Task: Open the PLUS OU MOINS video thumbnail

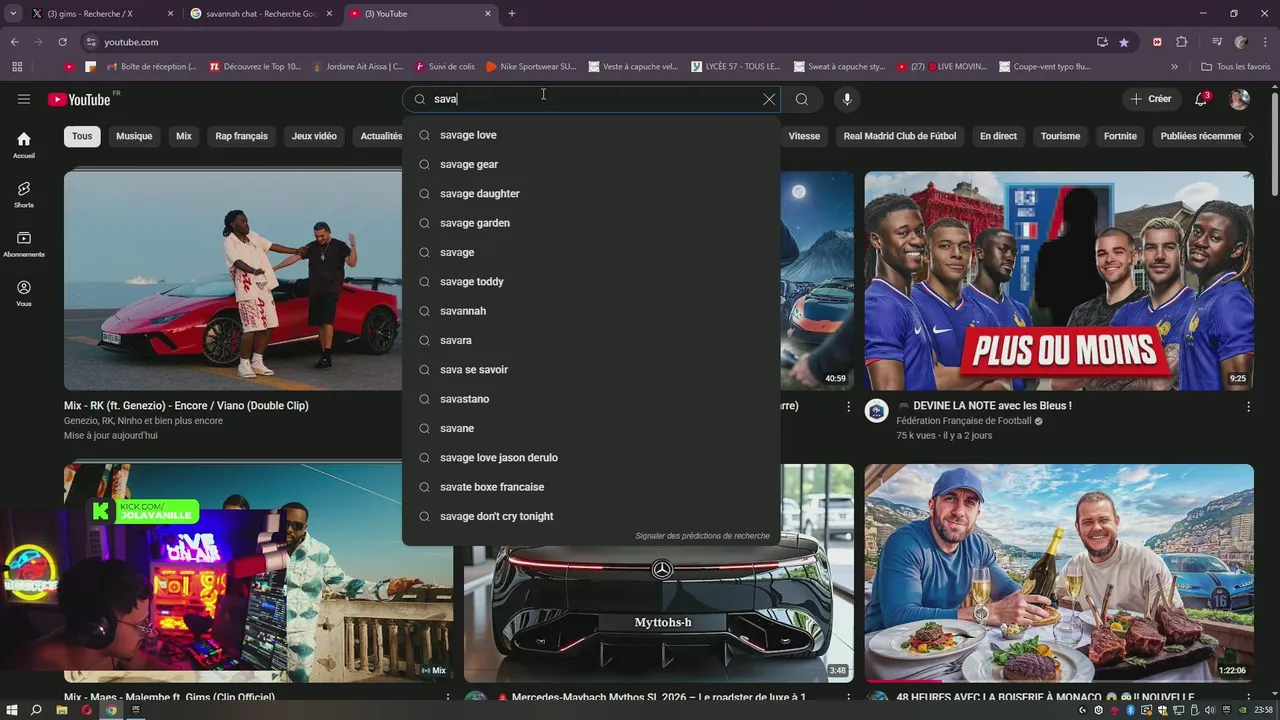Action: point(1059,280)
